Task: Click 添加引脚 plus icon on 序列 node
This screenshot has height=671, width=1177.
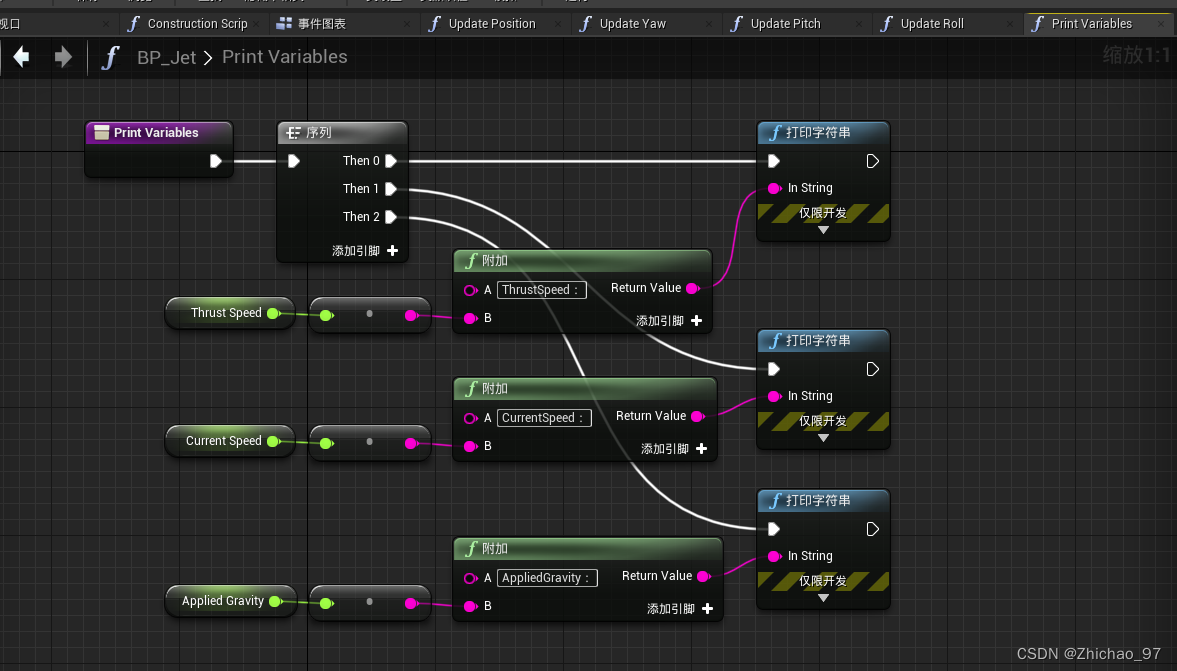Action: click(x=392, y=250)
